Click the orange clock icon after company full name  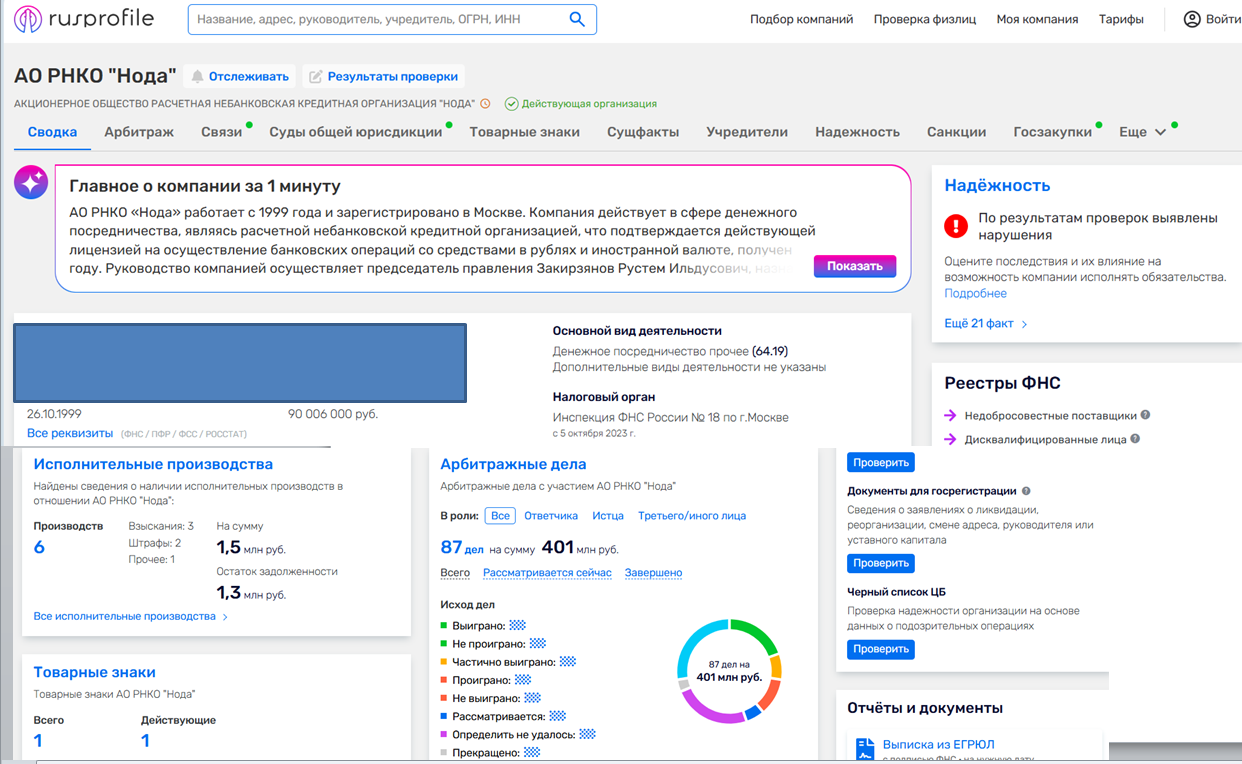pos(485,103)
